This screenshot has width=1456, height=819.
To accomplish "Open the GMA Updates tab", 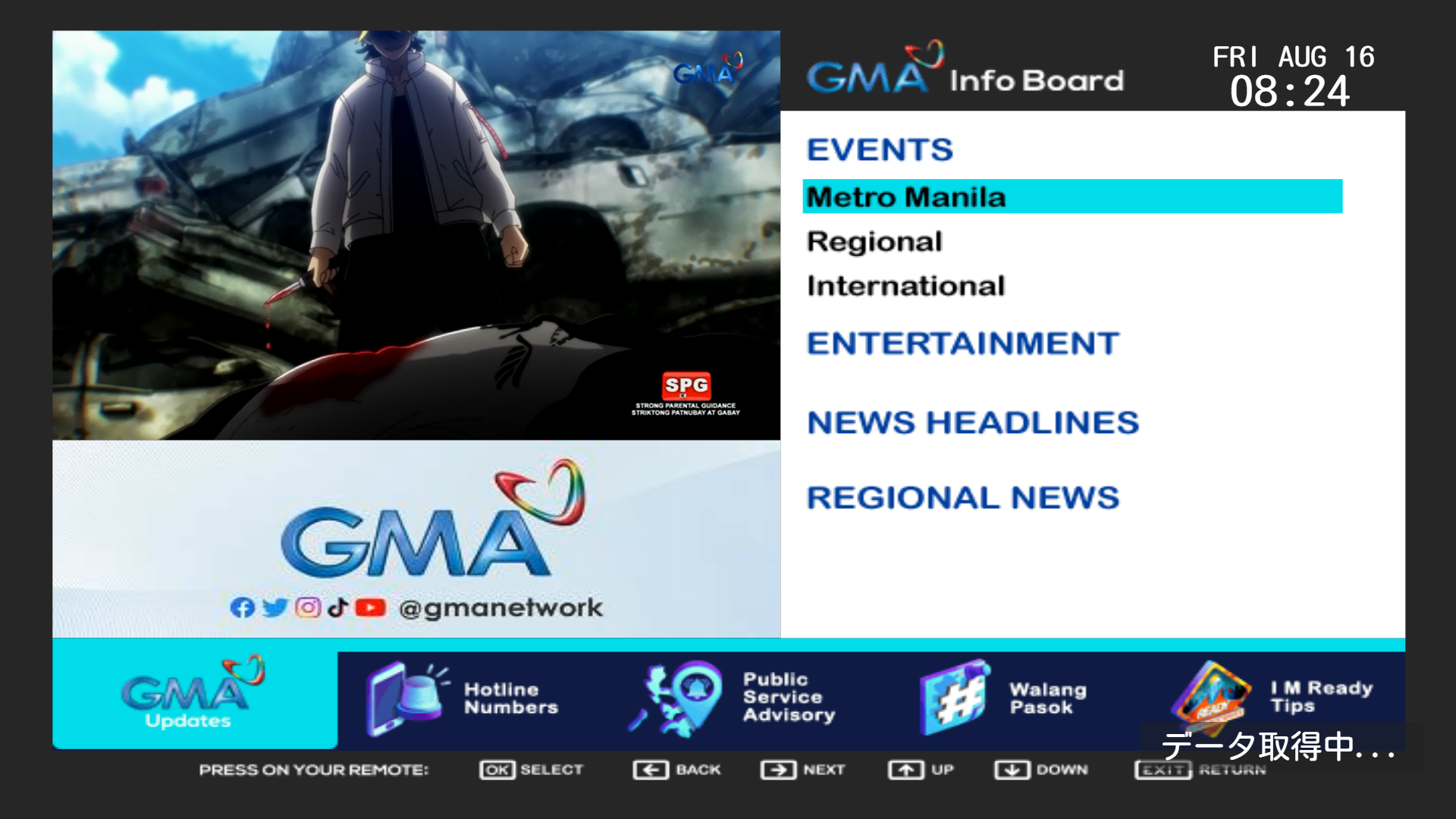I will click(195, 694).
